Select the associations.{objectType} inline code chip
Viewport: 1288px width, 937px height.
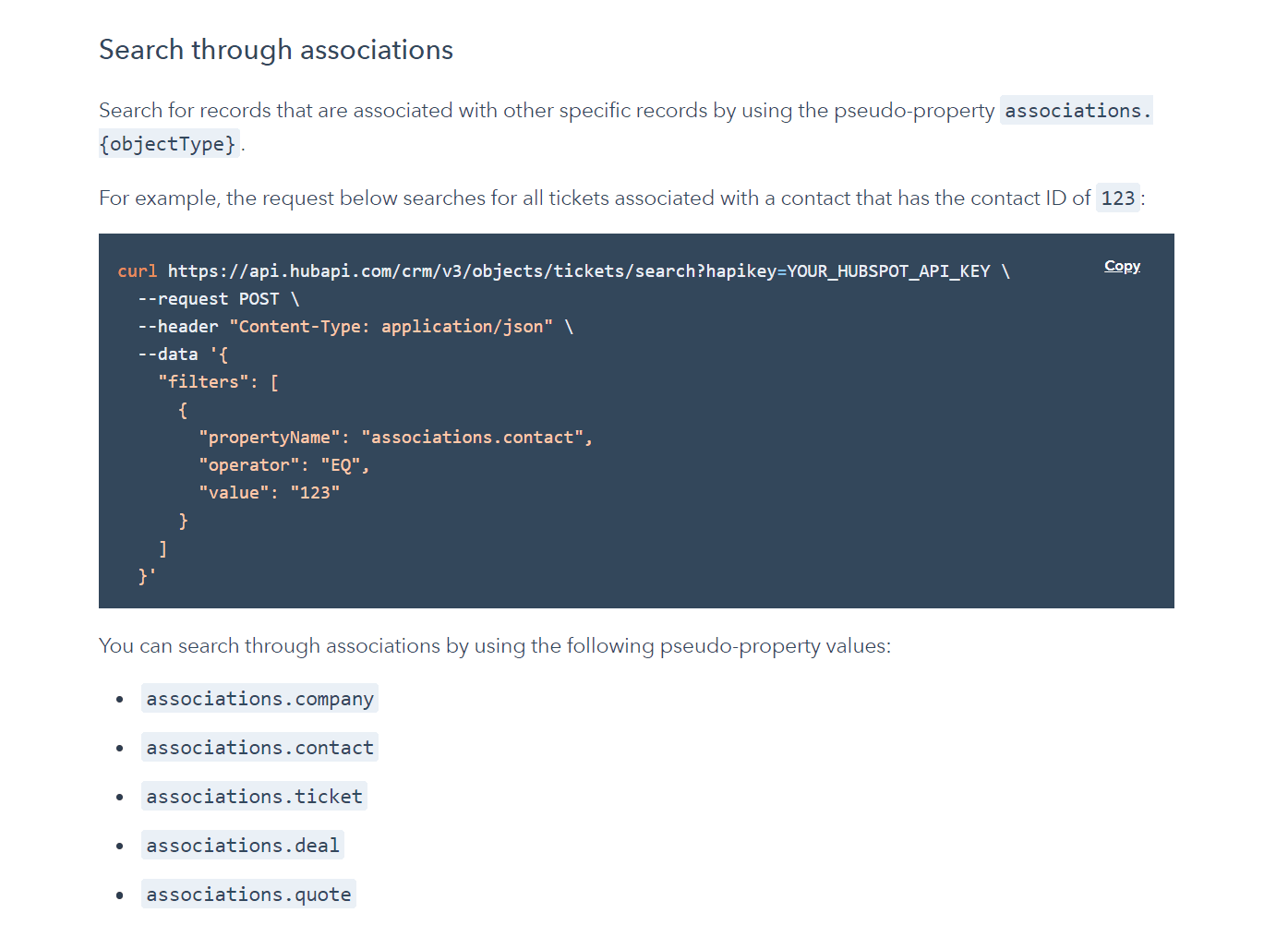point(1075,110)
